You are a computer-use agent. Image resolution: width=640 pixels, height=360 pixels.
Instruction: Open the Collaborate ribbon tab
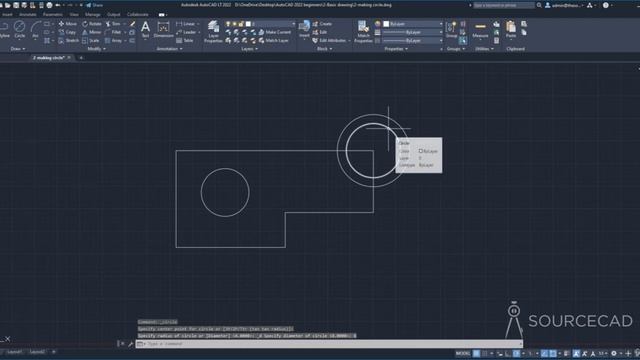pos(138,14)
